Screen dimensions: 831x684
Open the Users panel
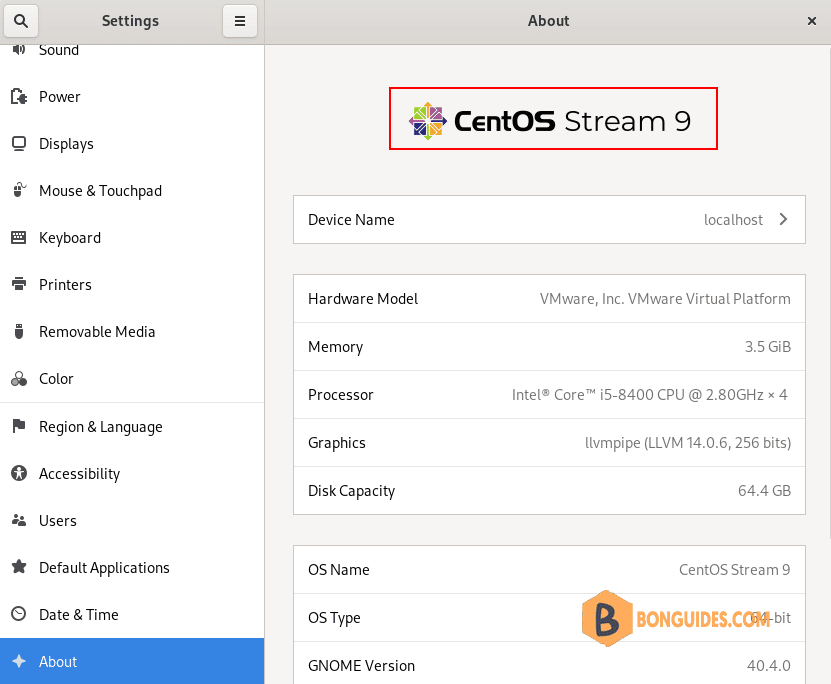click(x=132, y=520)
